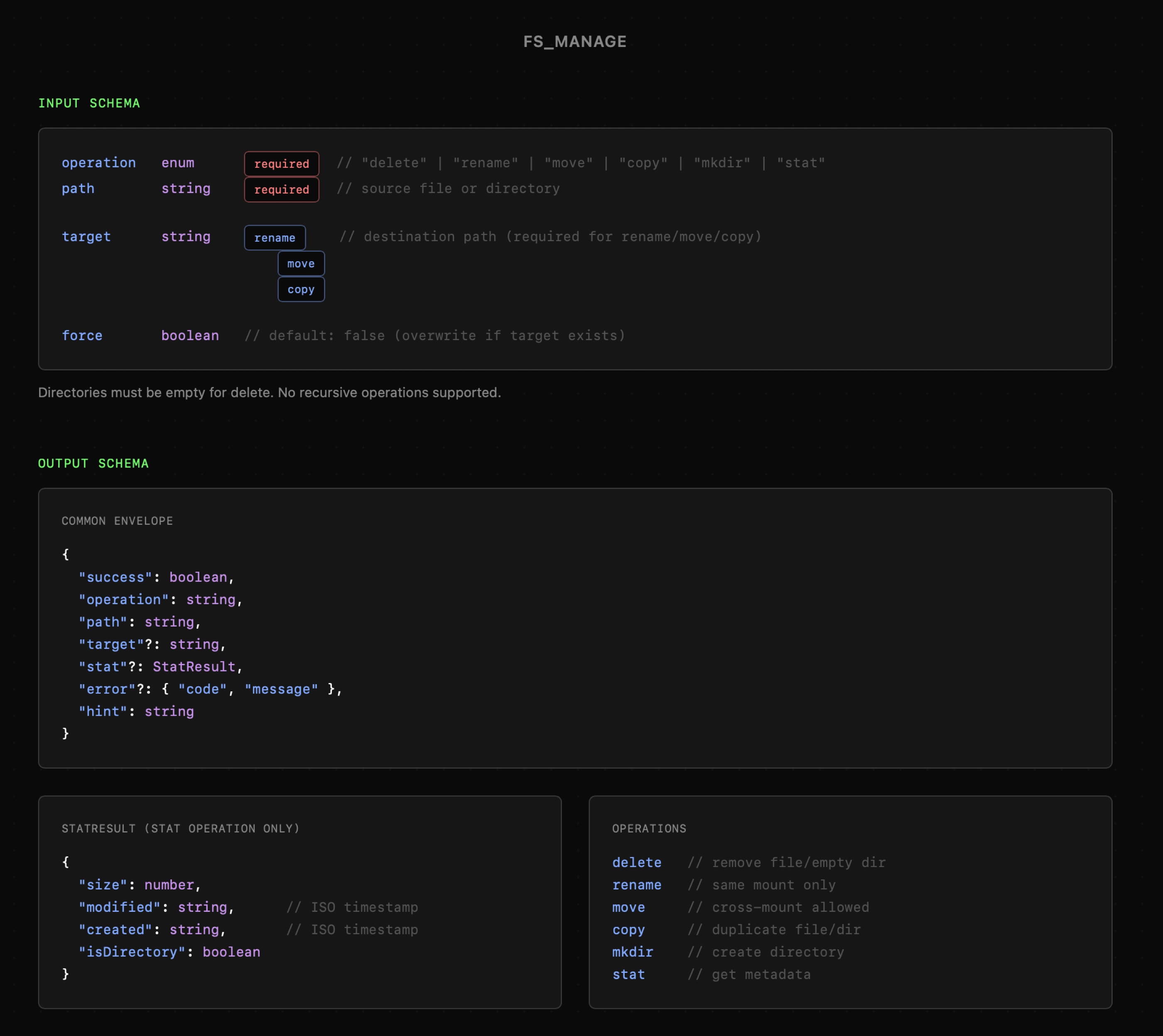Screen dimensions: 1163x1036
Task: Click the stat entry in Operations list
Action: (628, 975)
